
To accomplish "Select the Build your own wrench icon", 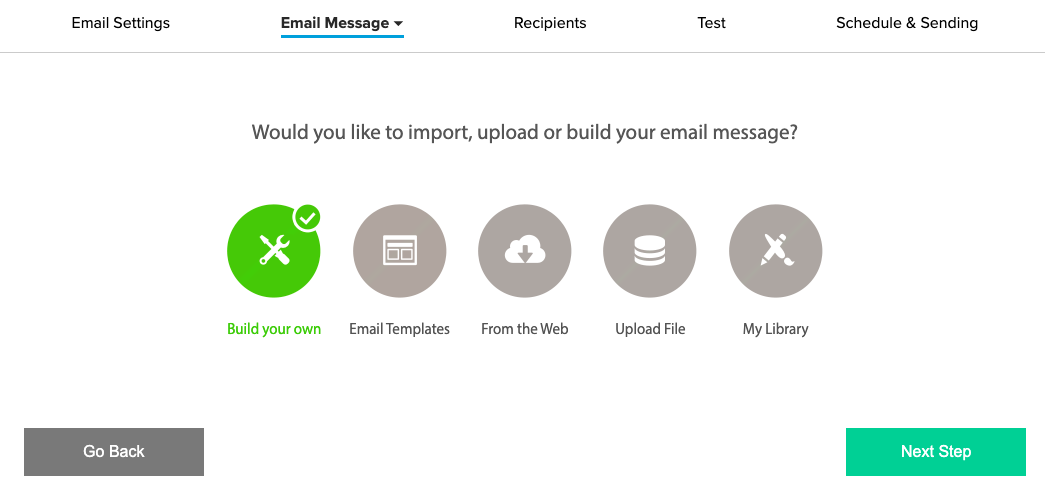I will (273, 250).
